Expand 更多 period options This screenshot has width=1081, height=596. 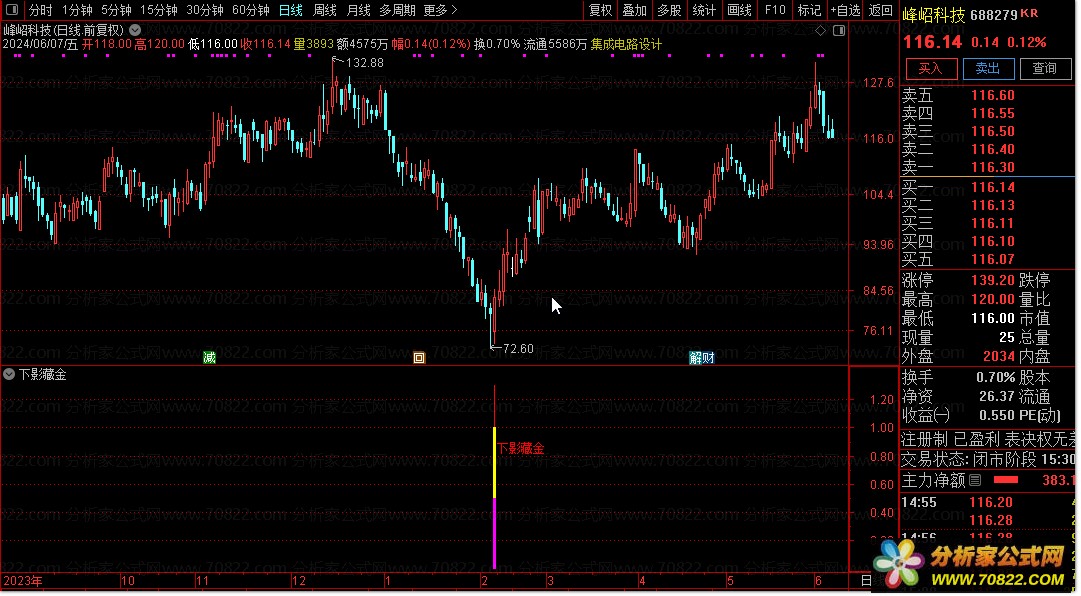440,10
